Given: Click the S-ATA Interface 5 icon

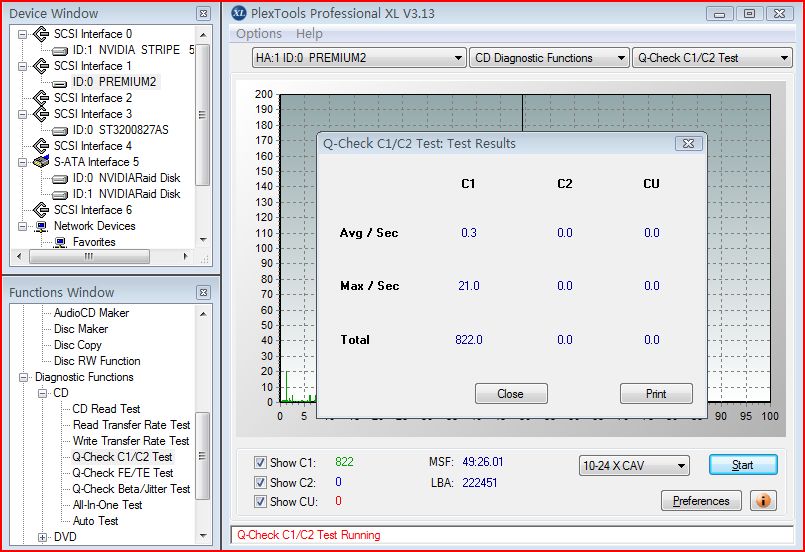Looking at the screenshot, I should click(41, 162).
